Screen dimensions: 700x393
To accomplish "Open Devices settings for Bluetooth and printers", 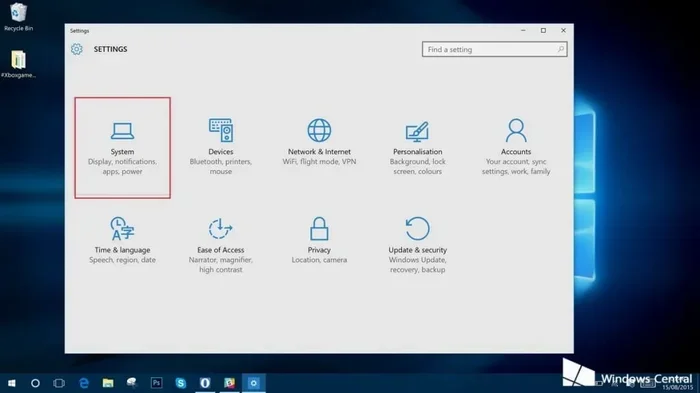I will coord(221,146).
